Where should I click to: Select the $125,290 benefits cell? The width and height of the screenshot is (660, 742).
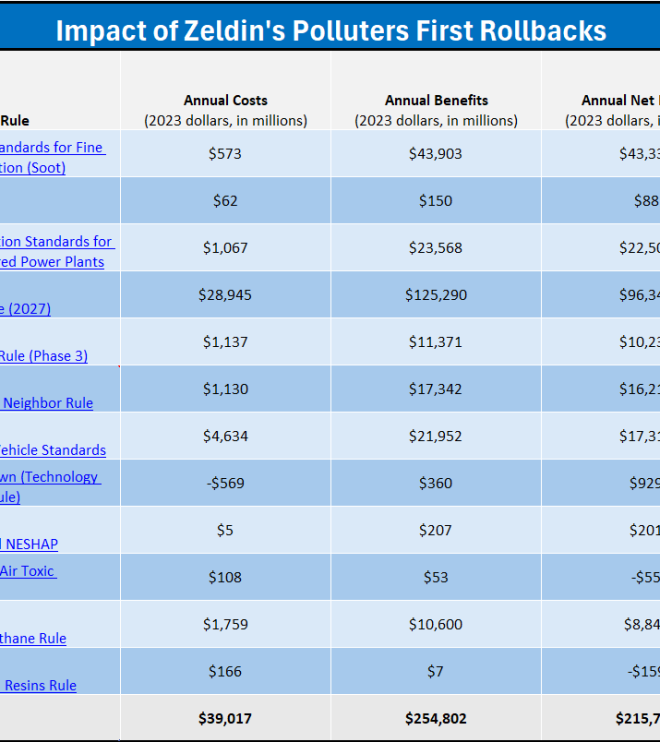(x=436, y=295)
